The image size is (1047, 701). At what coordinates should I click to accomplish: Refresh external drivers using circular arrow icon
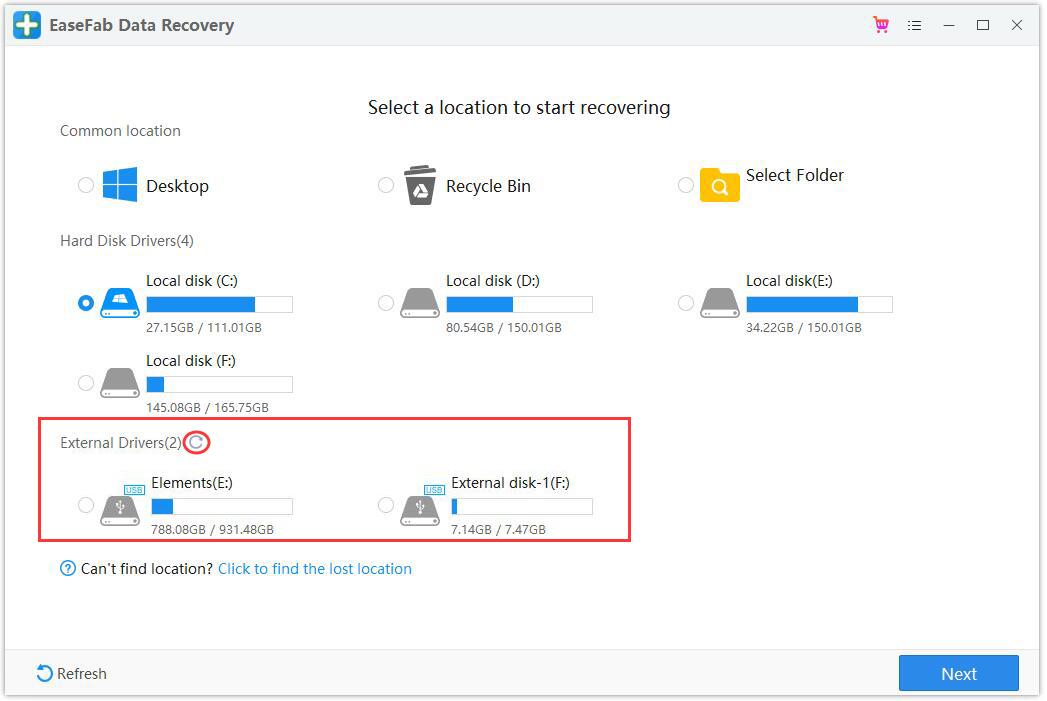[196, 443]
